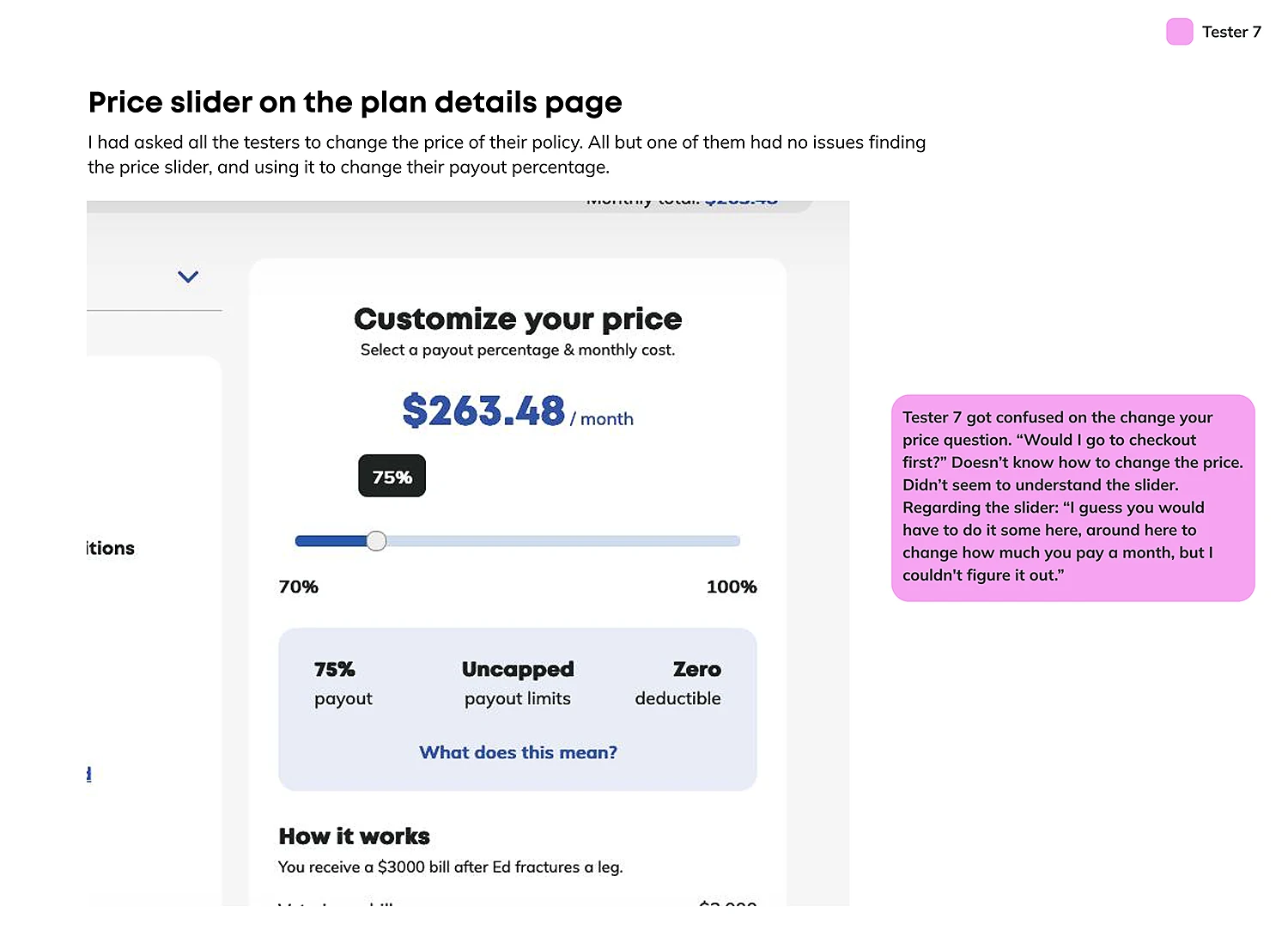The width and height of the screenshot is (1288, 949).
Task: Select the Tester 7 pink legend swatch
Action: pos(1179,31)
